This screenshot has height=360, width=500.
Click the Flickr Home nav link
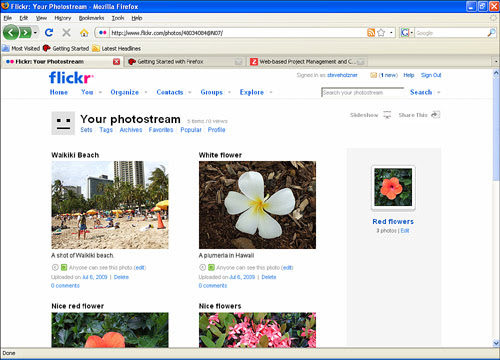(59, 92)
